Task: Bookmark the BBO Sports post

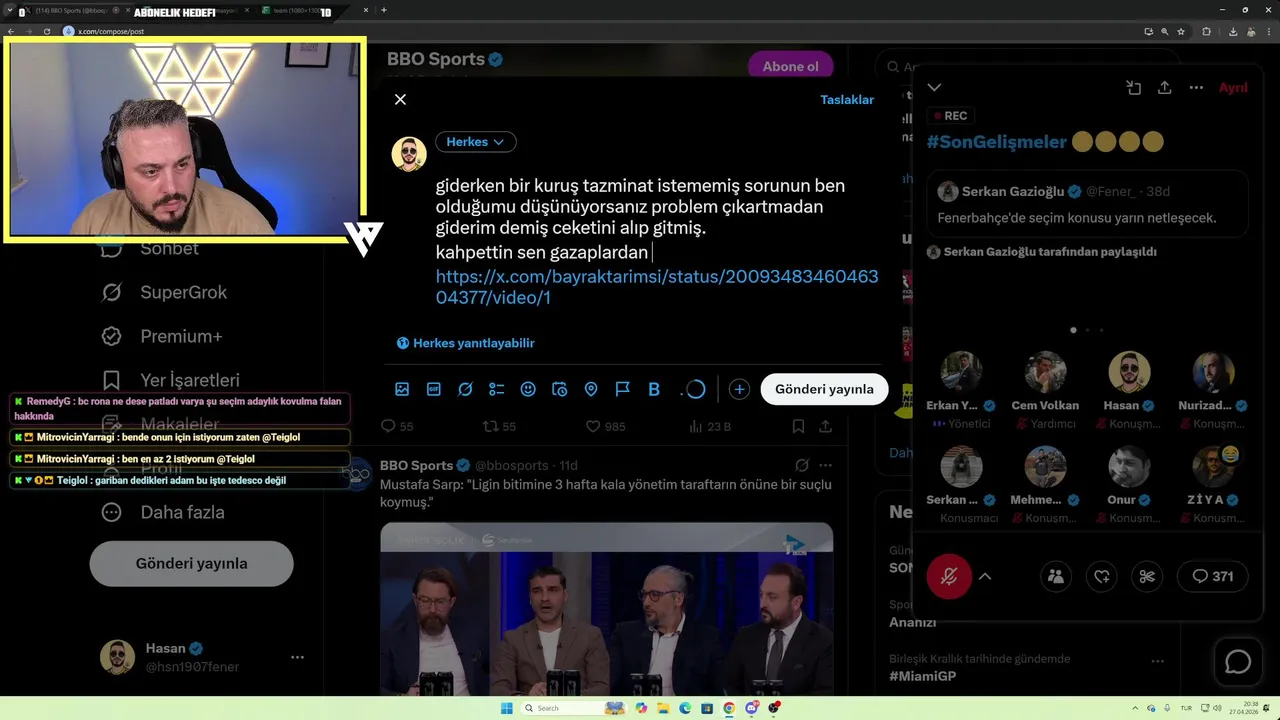Action: [x=797, y=426]
